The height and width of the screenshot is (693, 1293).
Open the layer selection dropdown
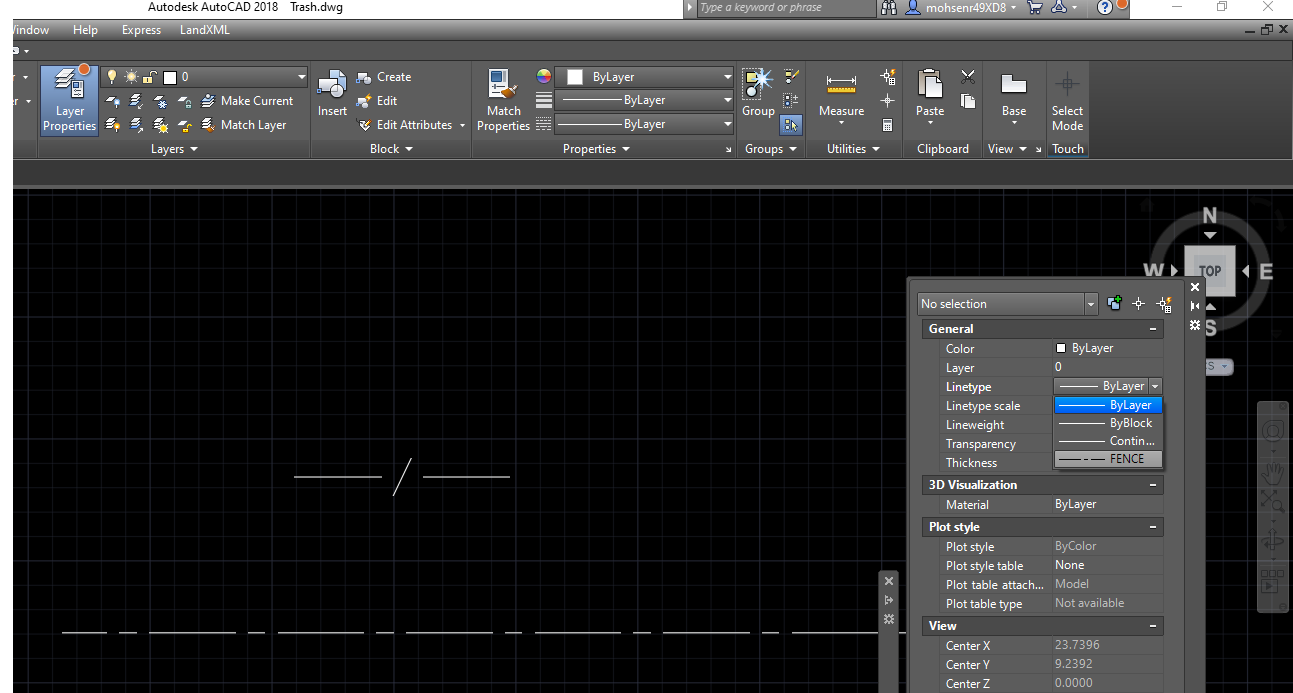point(300,76)
